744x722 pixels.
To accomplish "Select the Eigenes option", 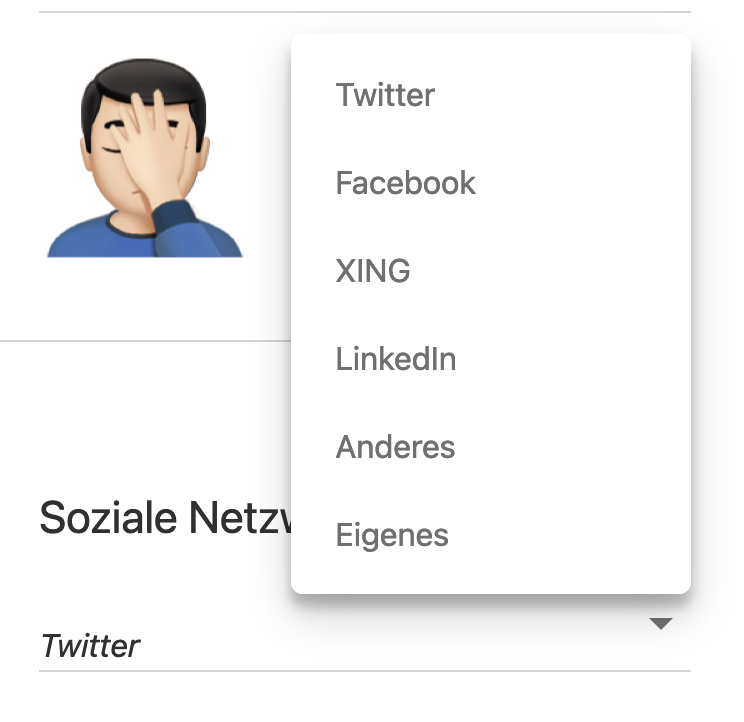I will [392, 535].
